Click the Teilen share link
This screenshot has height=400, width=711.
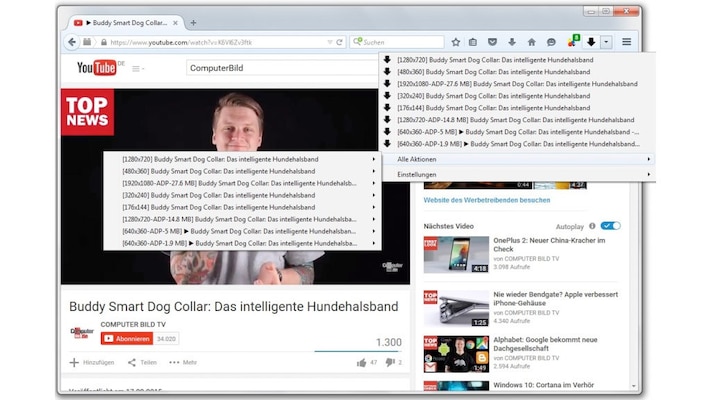[x=142, y=362]
